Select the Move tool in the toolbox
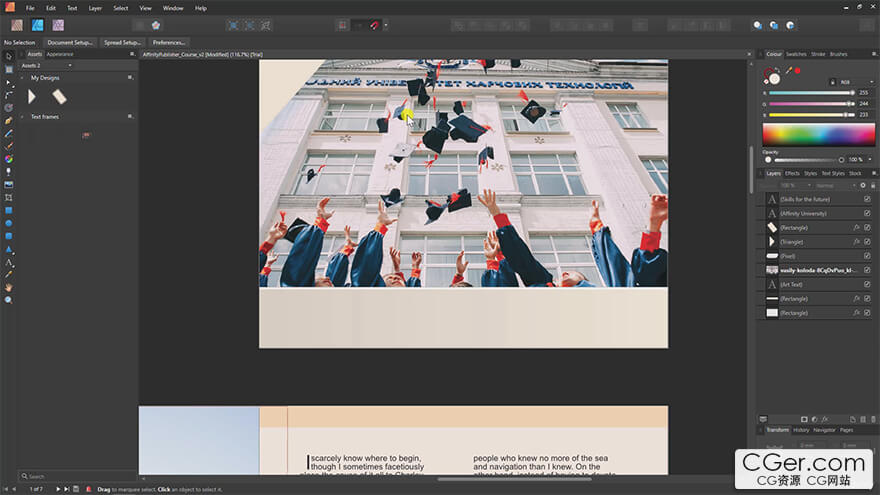This screenshot has height=495, width=880. 8,56
